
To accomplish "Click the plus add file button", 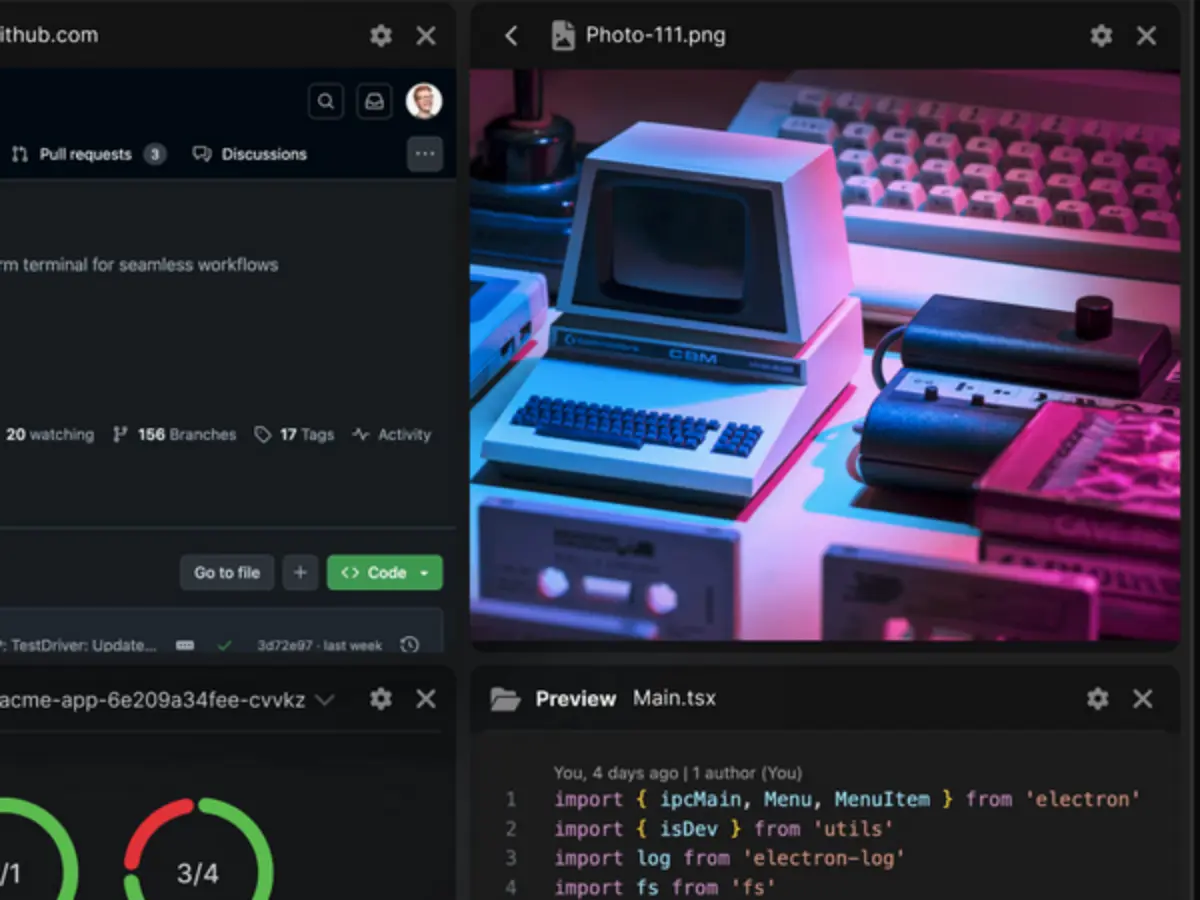I will (300, 573).
